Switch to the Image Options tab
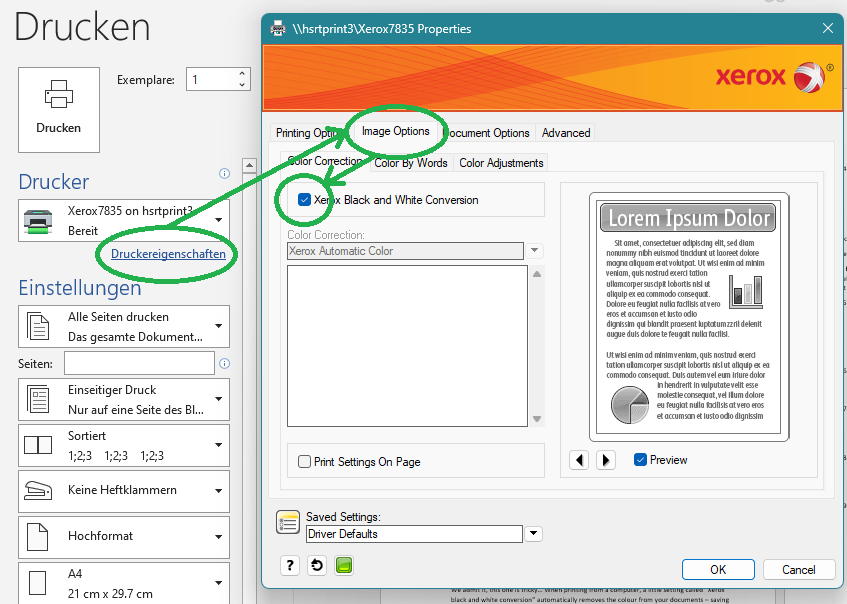This screenshot has height=604, width=847. (x=395, y=131)
